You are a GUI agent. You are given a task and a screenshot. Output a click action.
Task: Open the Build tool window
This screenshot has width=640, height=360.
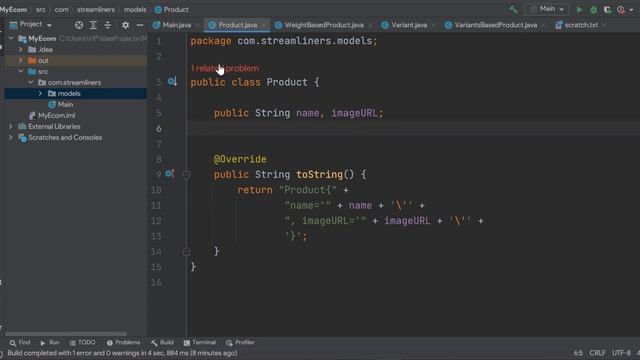[x=162, y=342]
